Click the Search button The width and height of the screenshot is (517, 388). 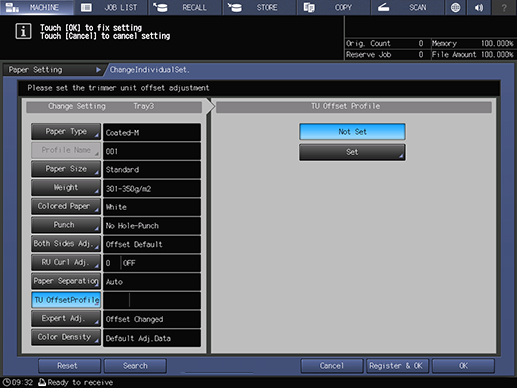click(135, 366)
